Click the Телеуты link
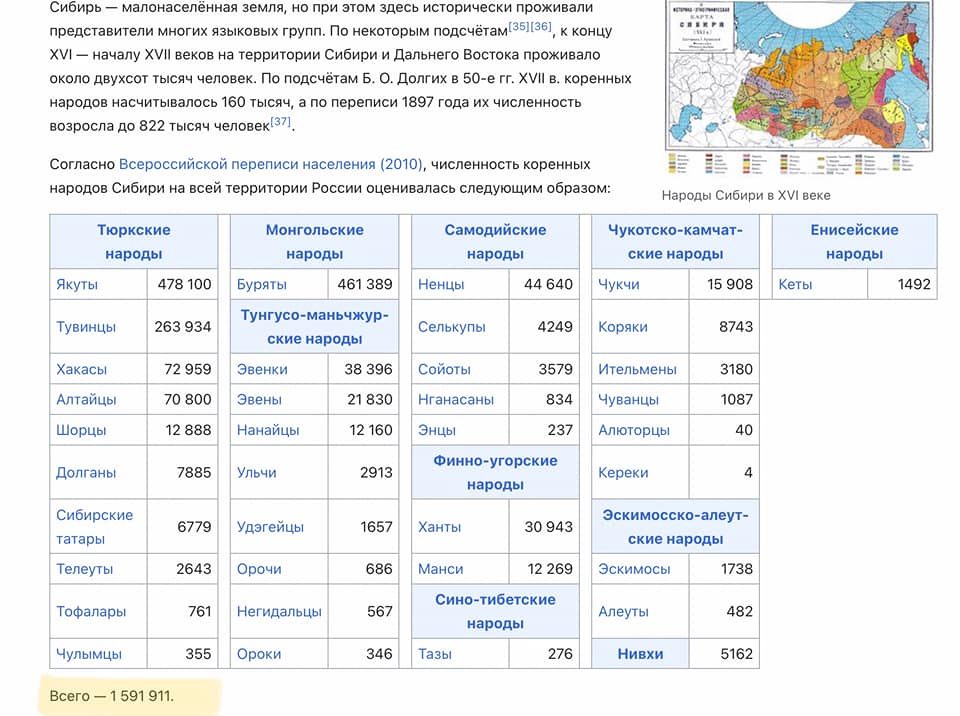 click(84, 569)
